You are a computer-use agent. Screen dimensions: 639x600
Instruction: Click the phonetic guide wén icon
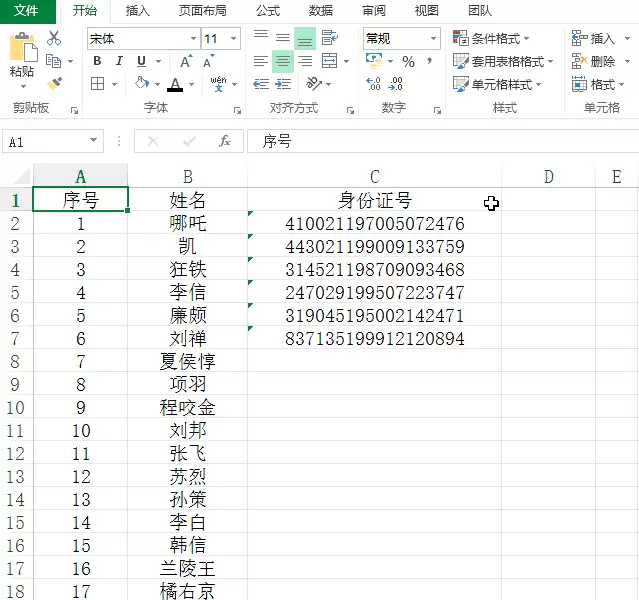218,84
